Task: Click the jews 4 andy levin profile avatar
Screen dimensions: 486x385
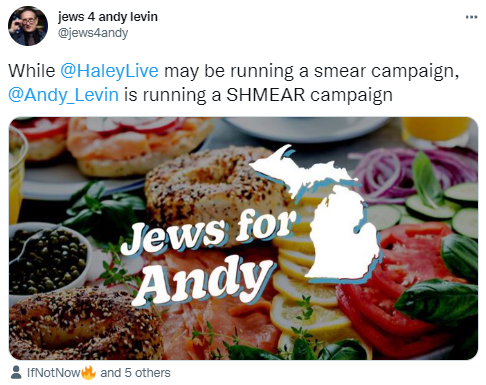Action: 28,26
